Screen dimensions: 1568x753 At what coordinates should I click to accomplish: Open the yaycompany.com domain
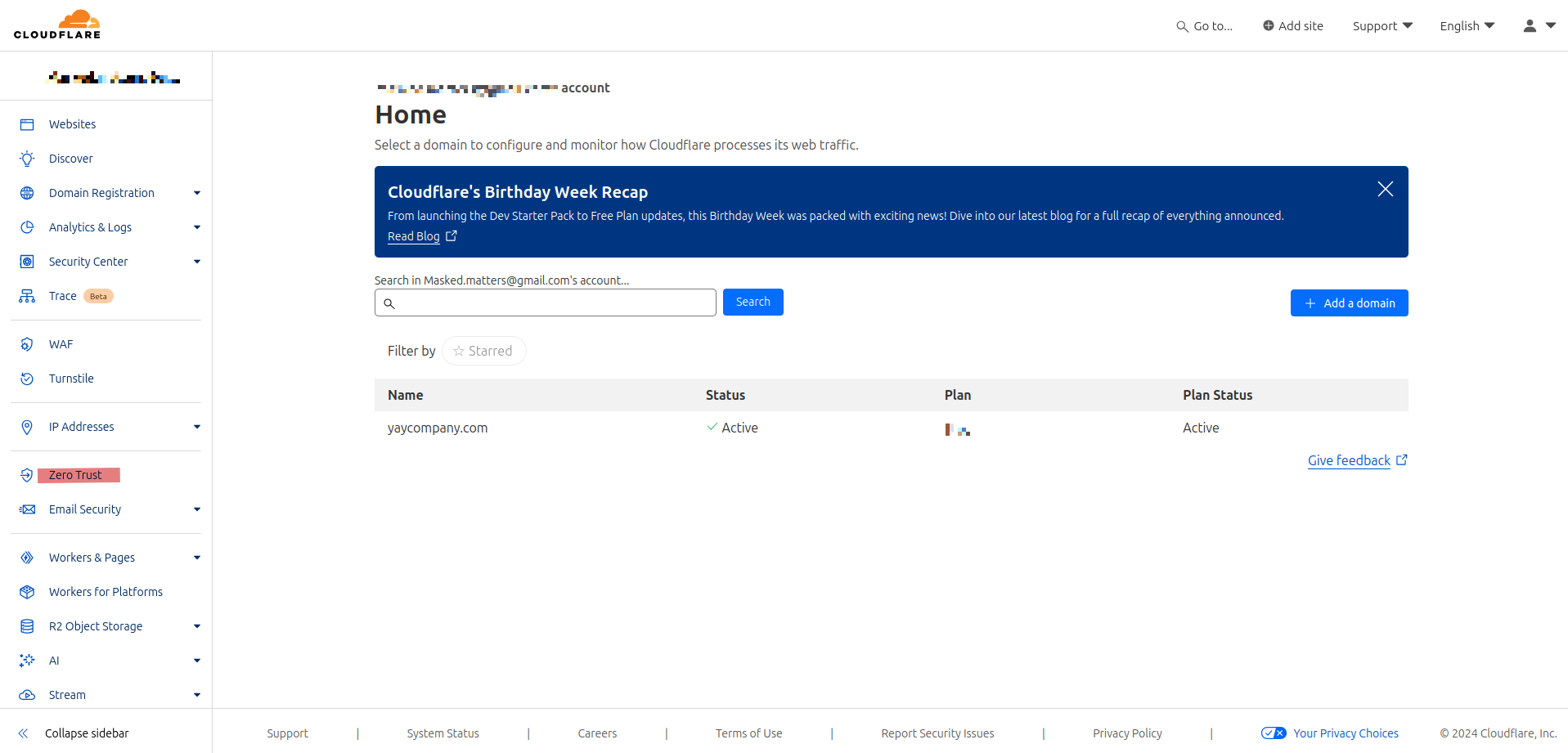pyautogui.click(x=438, y=428)
